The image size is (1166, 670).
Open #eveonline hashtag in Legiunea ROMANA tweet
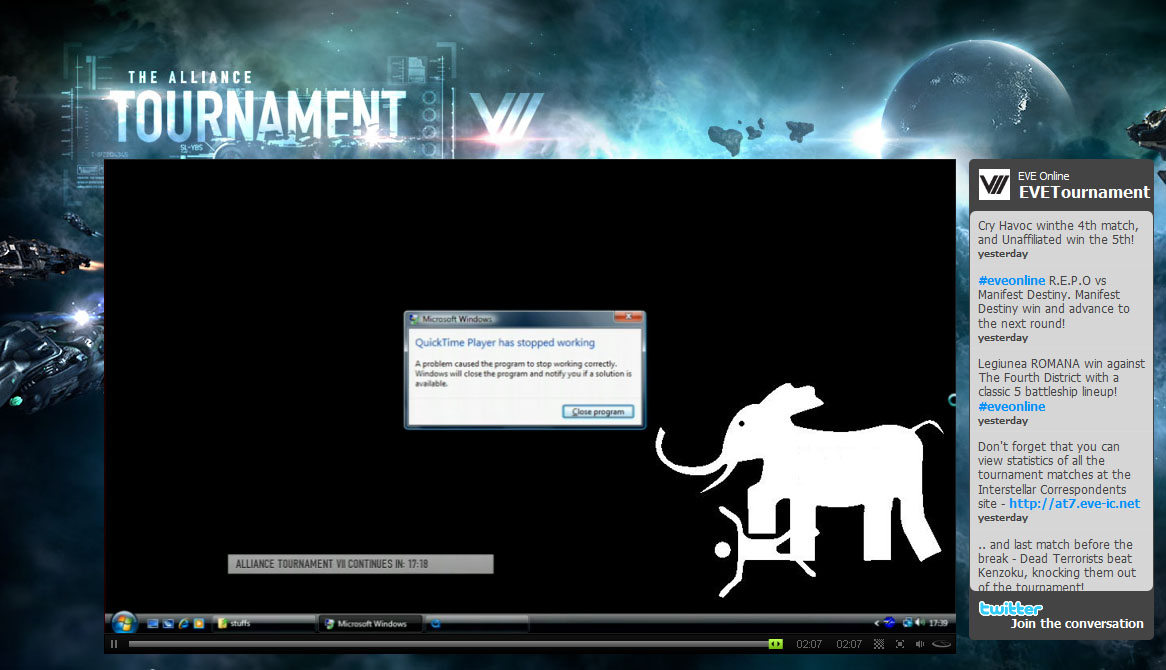click(x=1011, y=407)
